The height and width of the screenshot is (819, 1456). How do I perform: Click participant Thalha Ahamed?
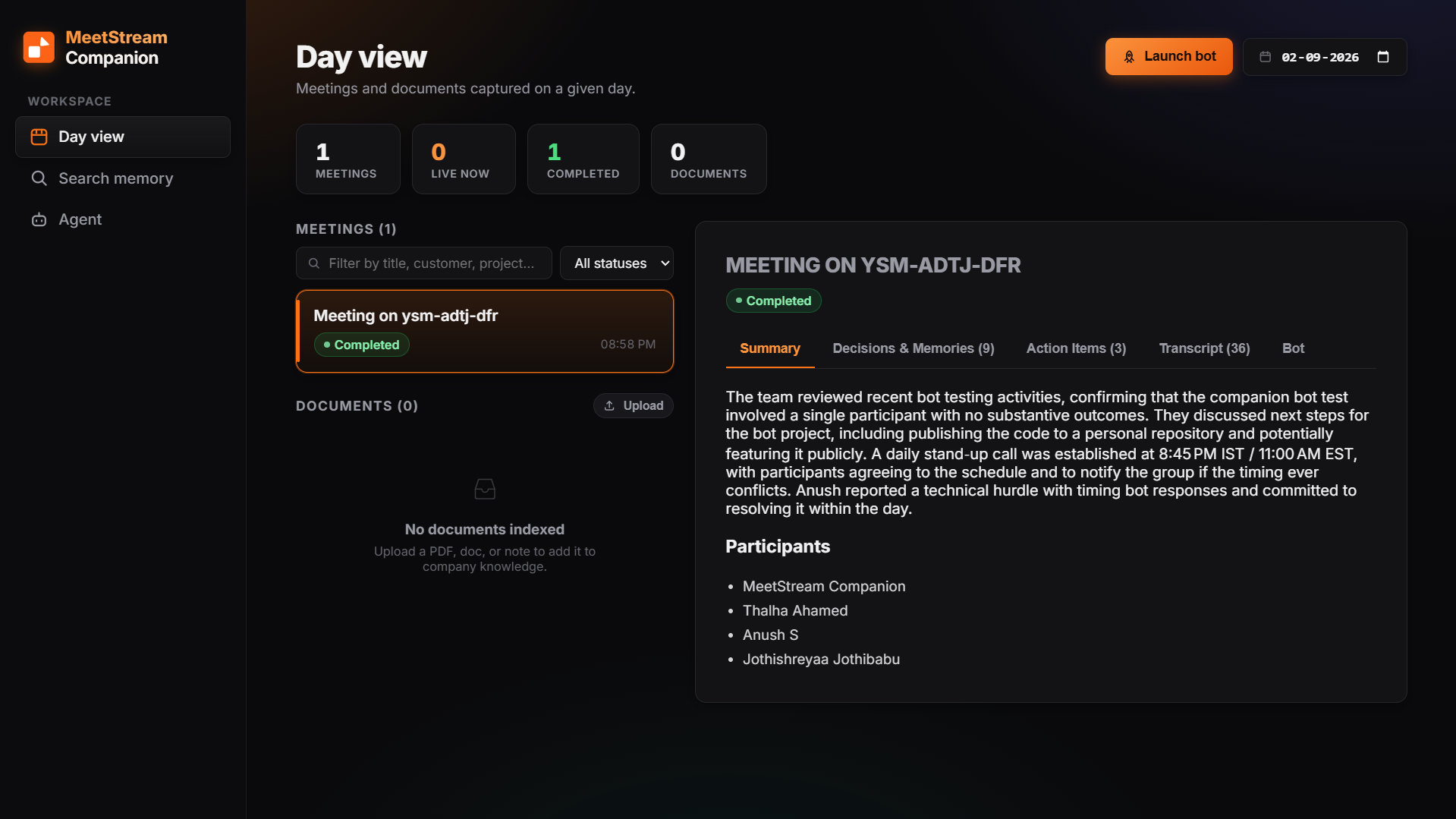click(794, 611)
